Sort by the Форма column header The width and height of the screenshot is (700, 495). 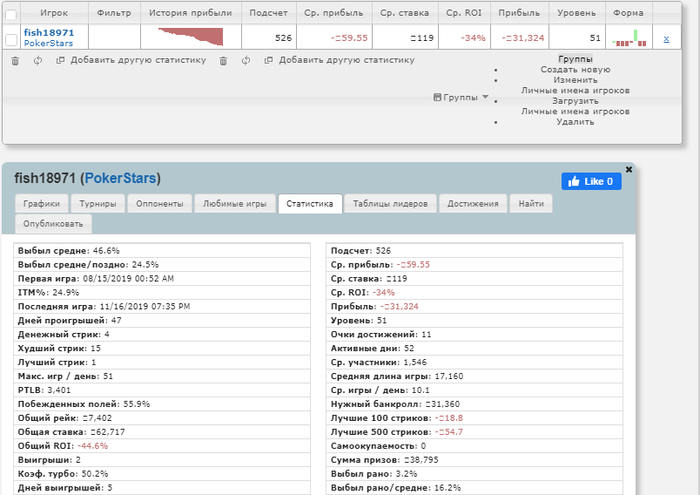click(629, 13)
